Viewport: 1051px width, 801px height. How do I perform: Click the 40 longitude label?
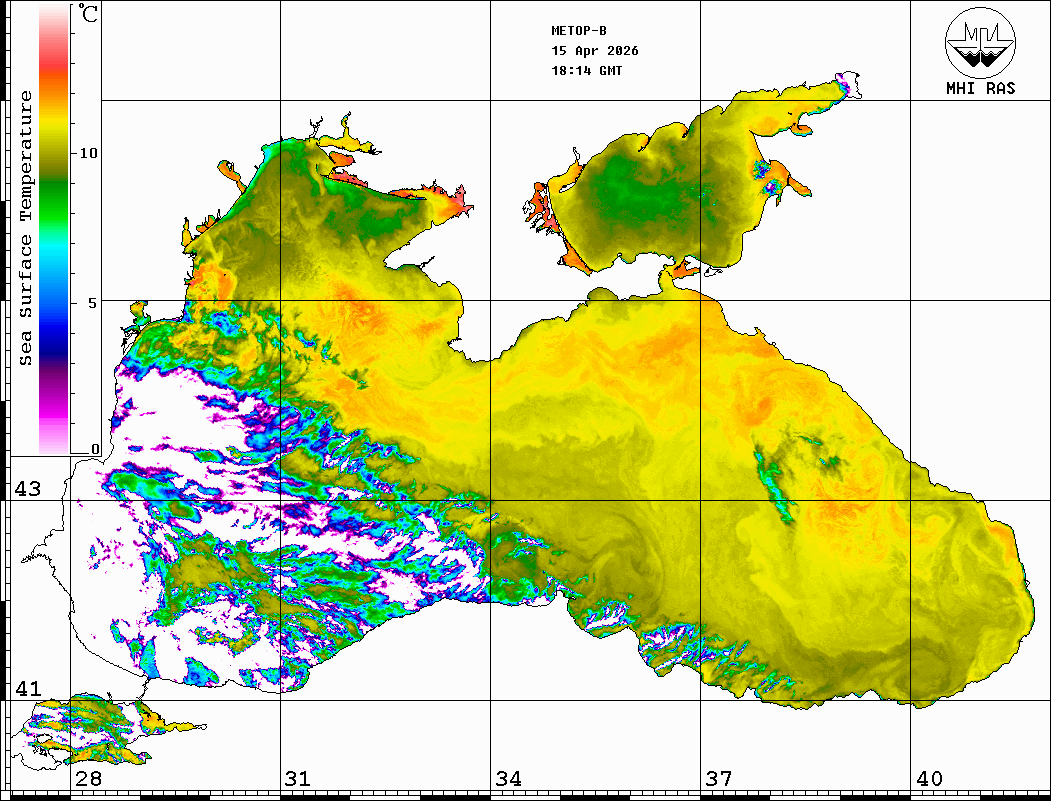point(929,779)
